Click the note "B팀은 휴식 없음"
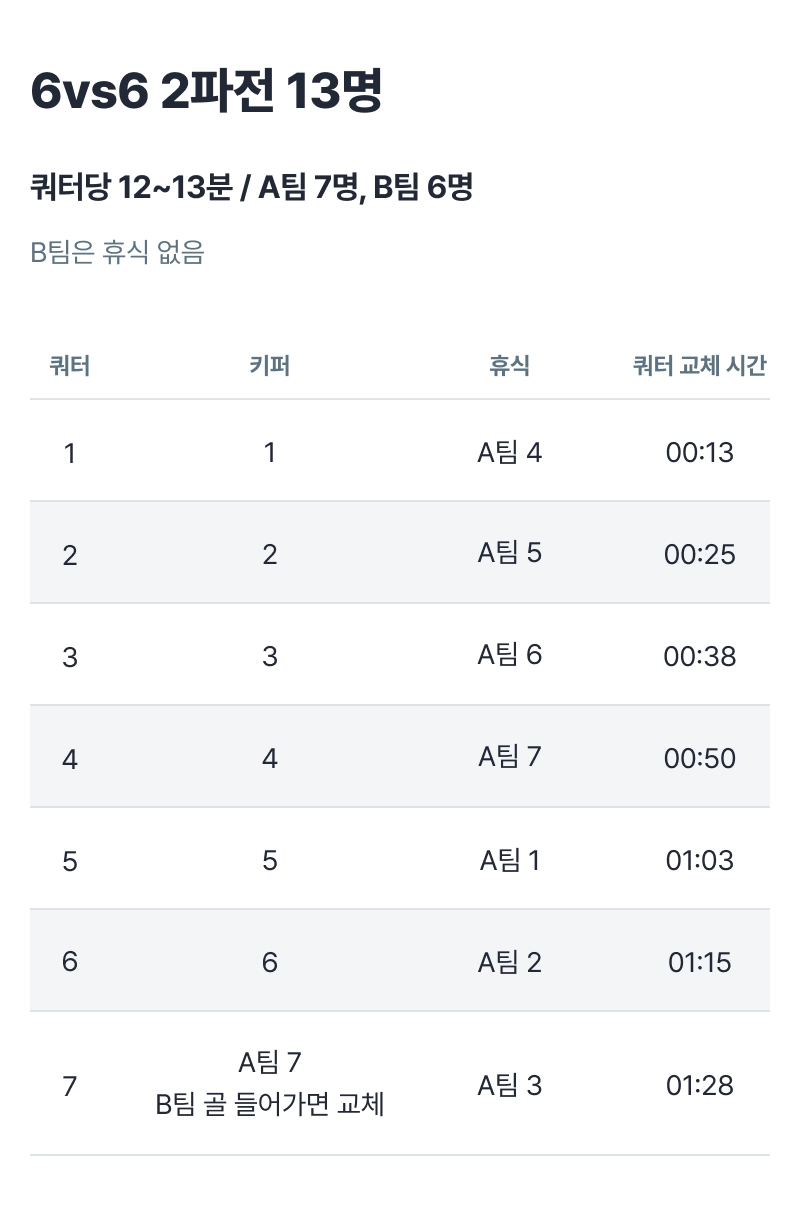Screen dimensions: 800x1216 coord(117,252)
